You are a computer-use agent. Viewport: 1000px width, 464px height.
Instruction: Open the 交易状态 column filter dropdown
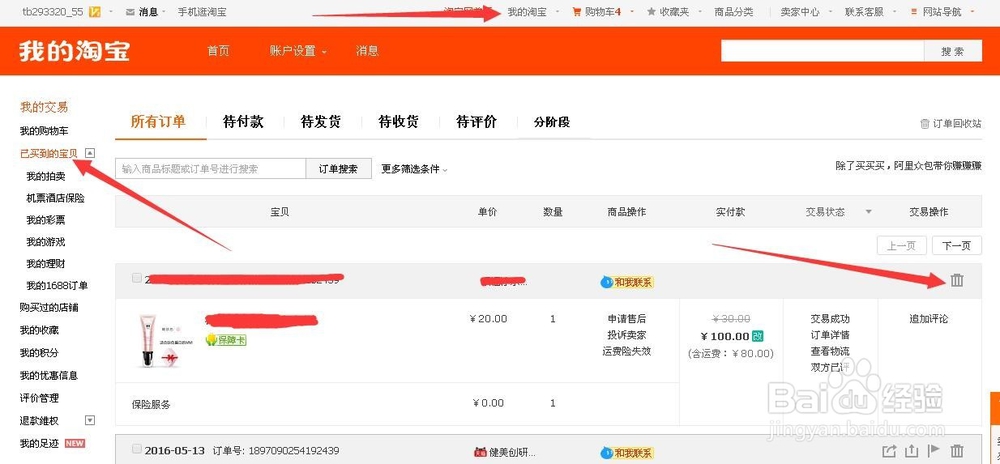(868, 212)
